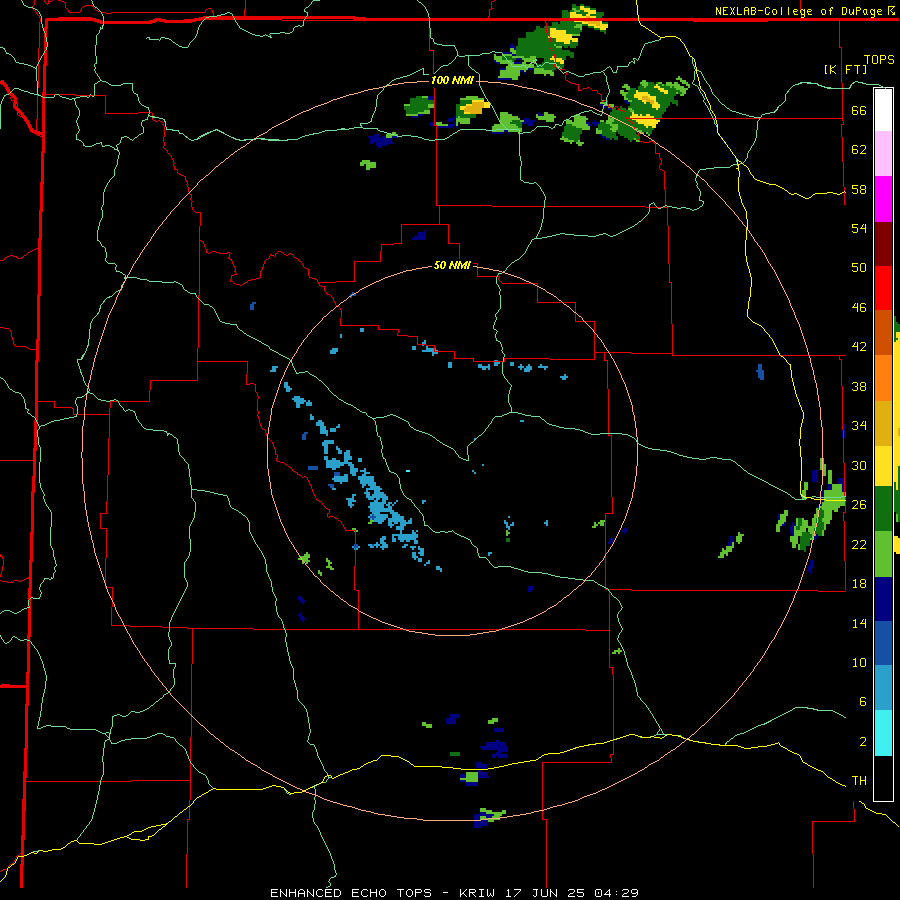Image resolution: width=900 pixels, height=900 pixels.
Task: Click the 18 legend value
Action: coord(859,584)
